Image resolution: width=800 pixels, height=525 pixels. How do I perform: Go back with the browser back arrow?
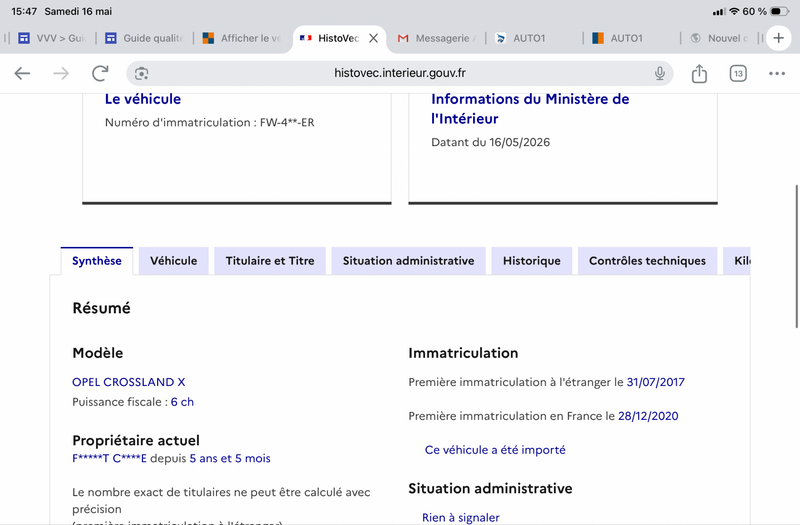pos(22,73)
